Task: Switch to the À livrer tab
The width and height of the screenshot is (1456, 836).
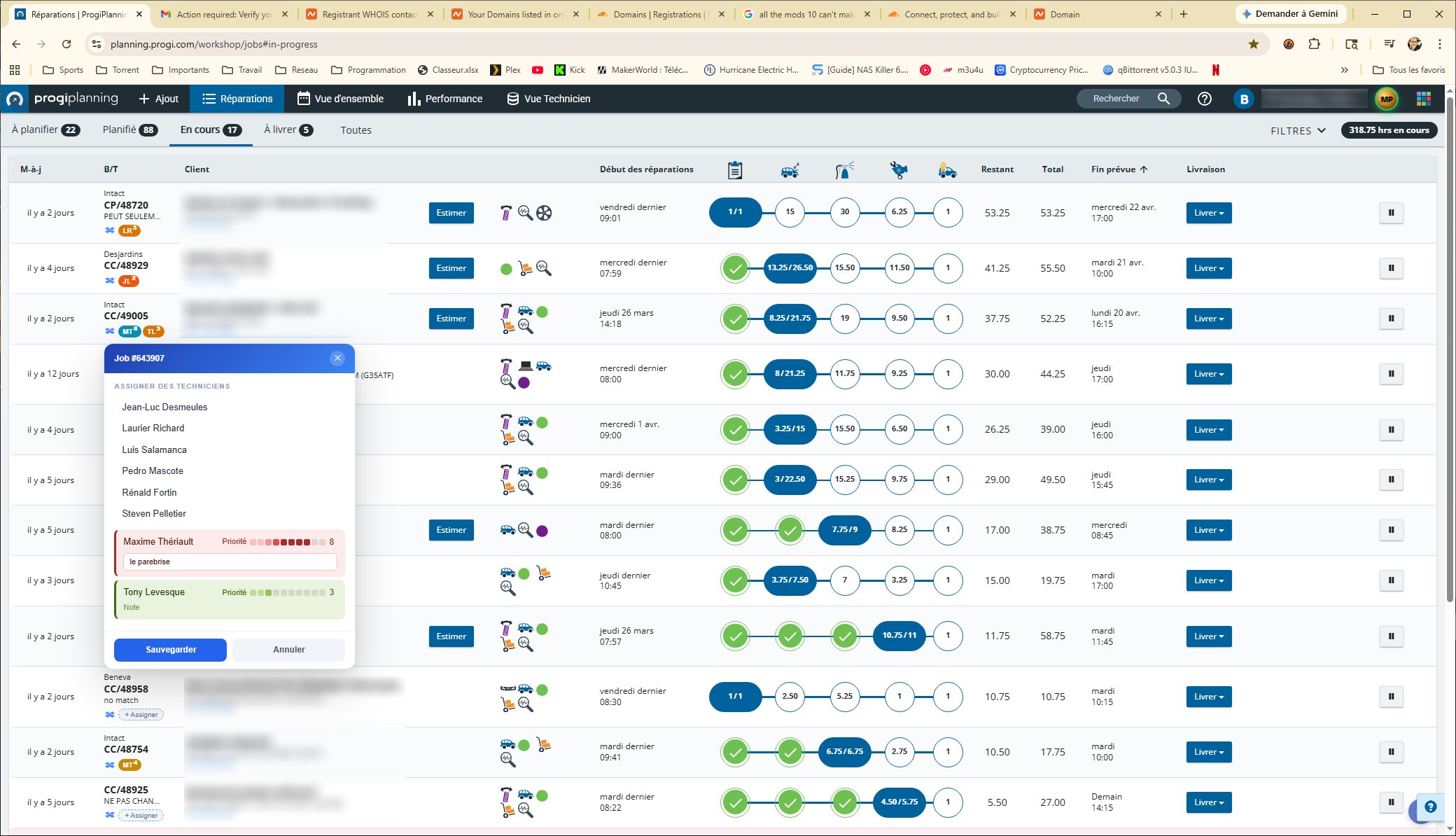Action: [288, 130]
